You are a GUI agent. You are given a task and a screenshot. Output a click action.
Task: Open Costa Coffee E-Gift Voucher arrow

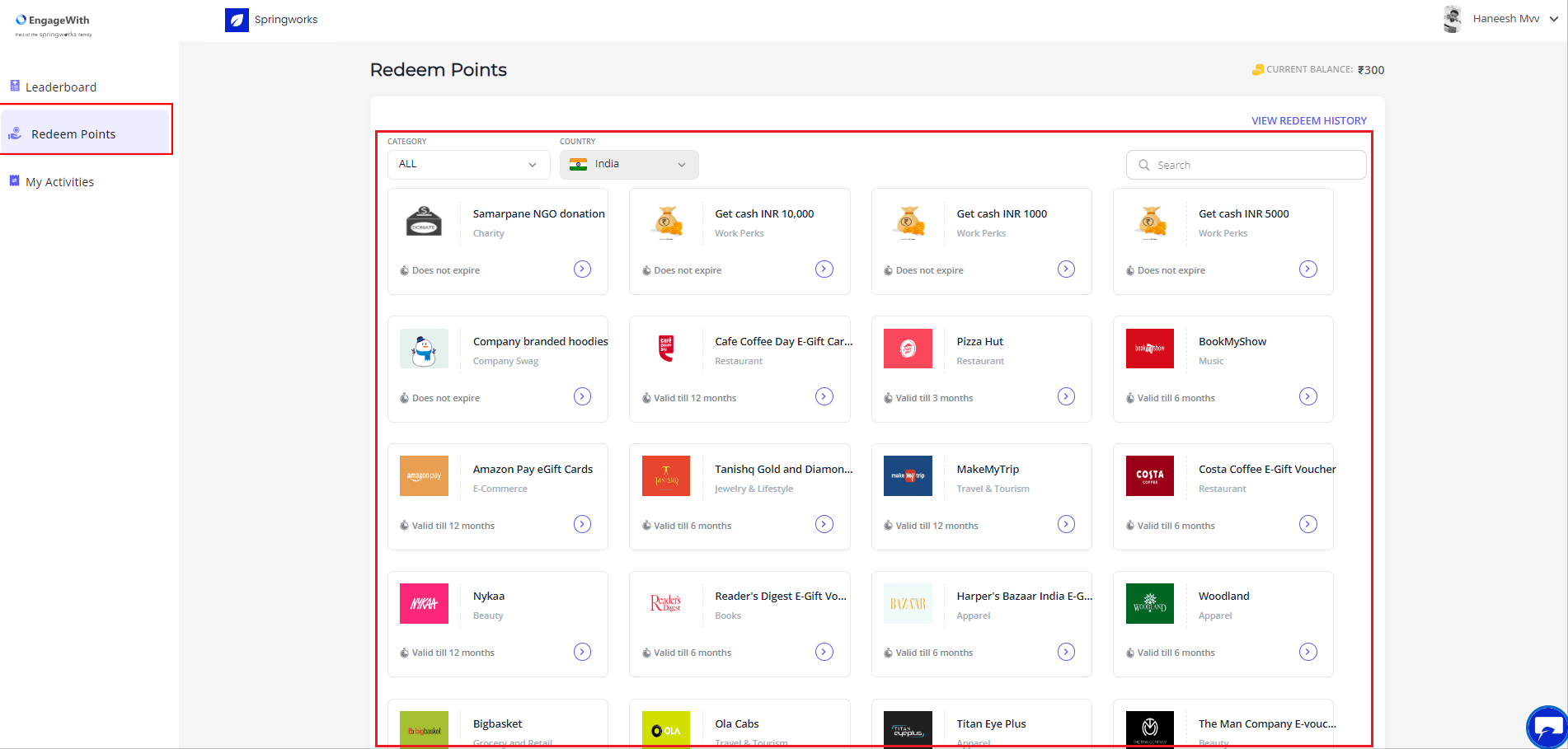(x=1308, y=524)
